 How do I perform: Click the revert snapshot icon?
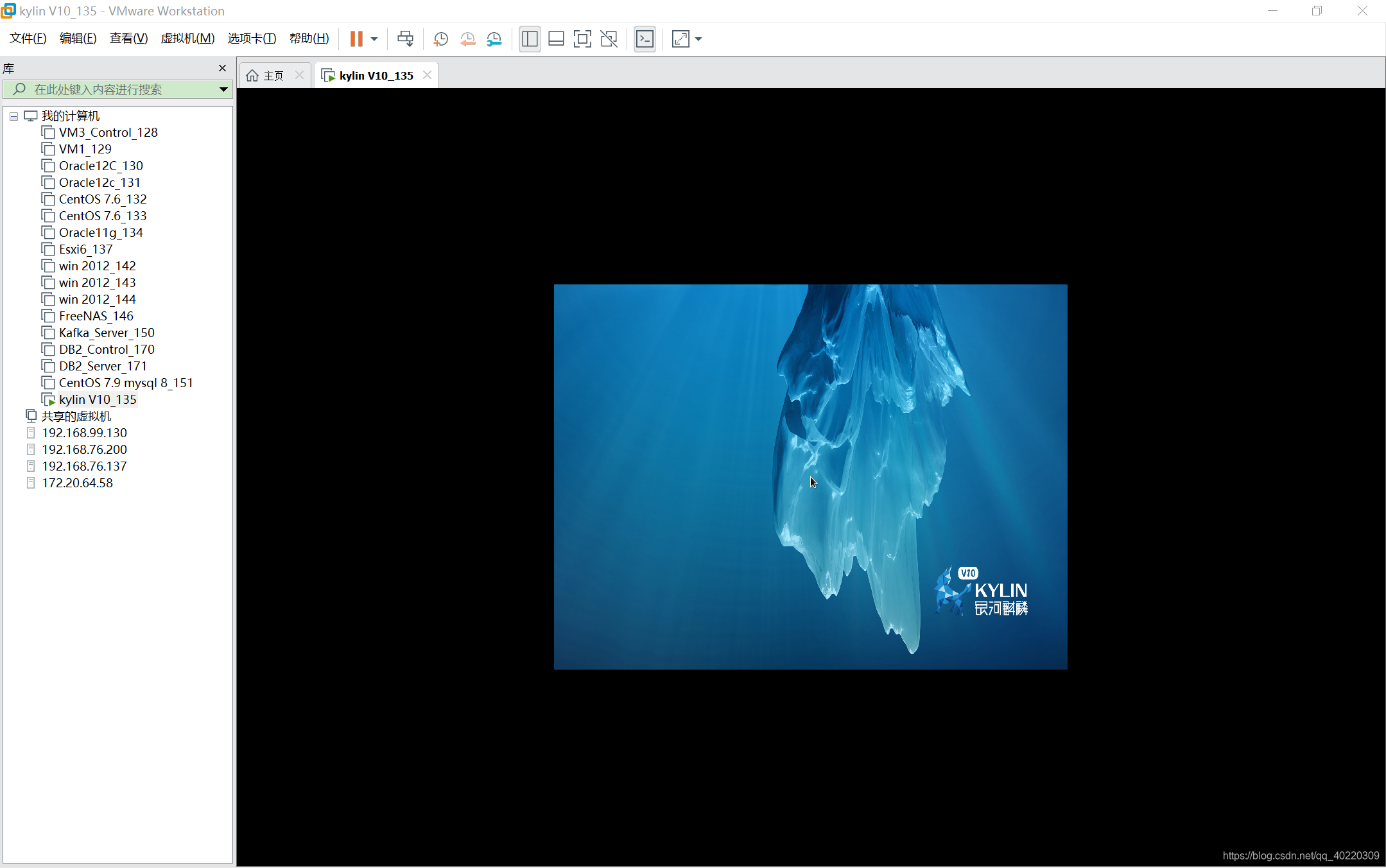pyautogui.click(x=467, y=39)
